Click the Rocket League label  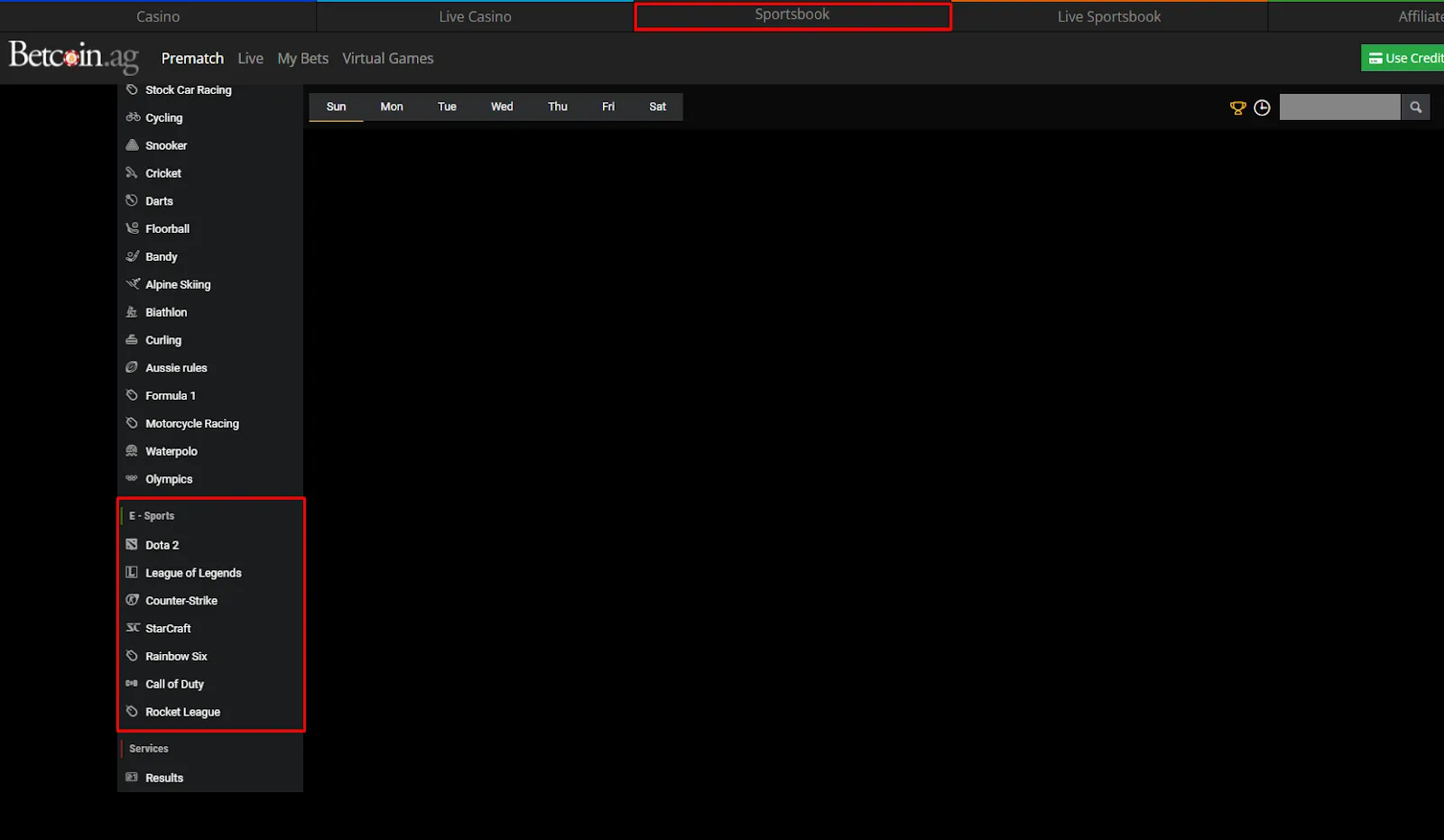(183, 712)
